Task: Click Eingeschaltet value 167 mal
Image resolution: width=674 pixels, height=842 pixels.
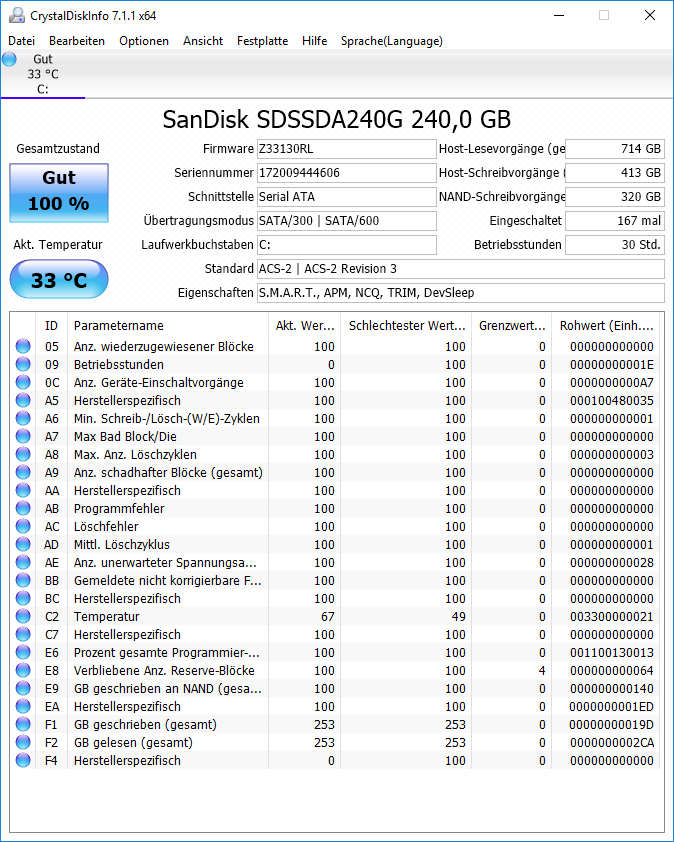Action: 615,221
